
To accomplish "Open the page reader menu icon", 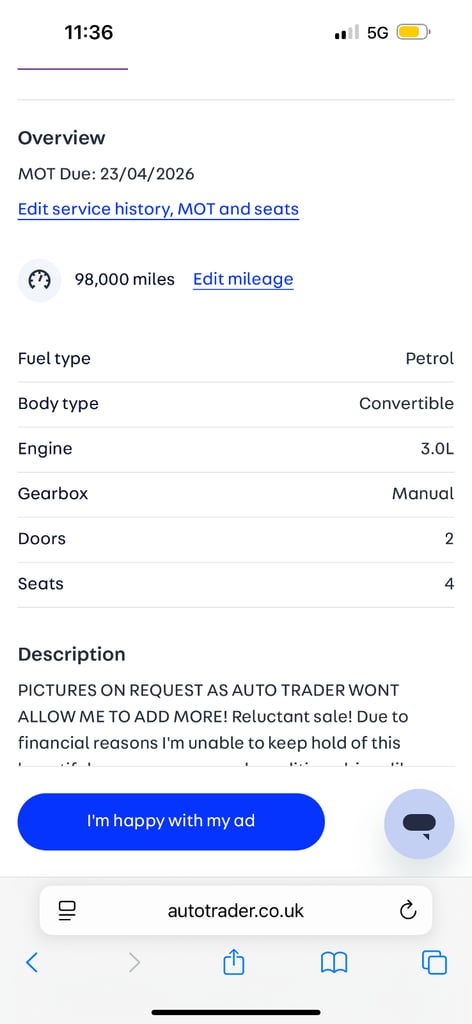I will point(67,910).
